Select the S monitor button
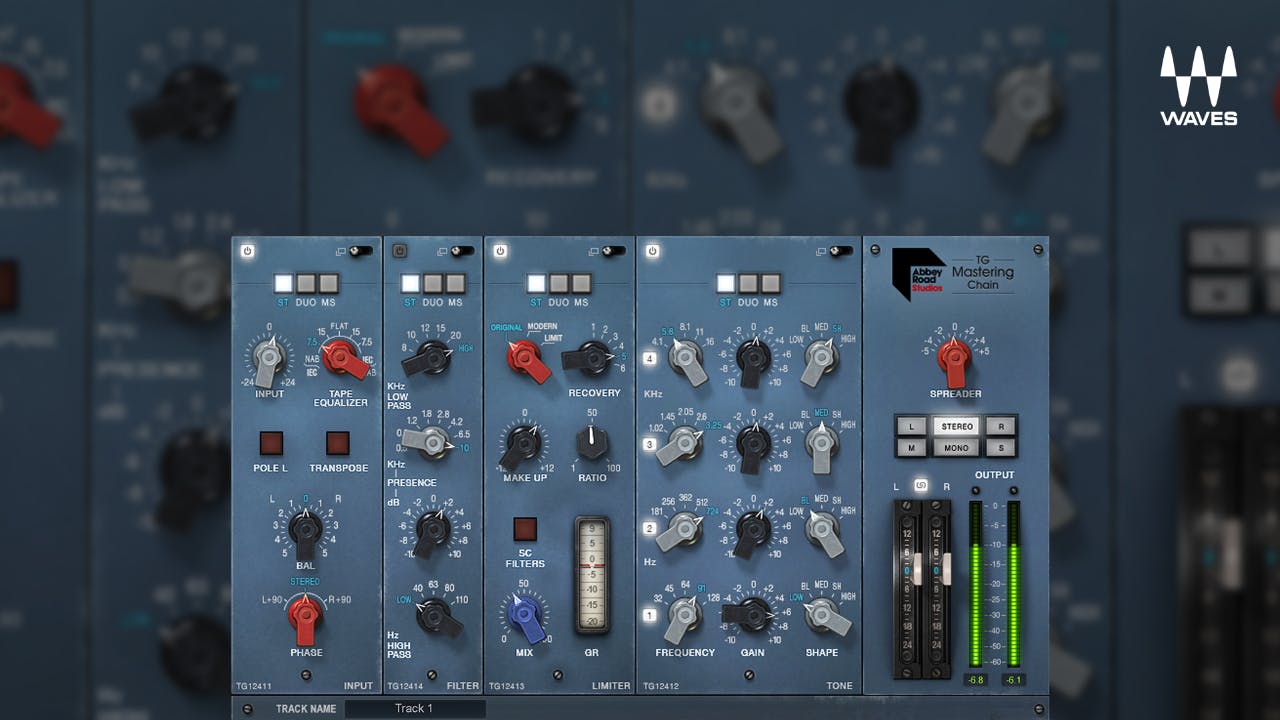This screenshot has width=1280, height=720. click(x=1001, y=448)
